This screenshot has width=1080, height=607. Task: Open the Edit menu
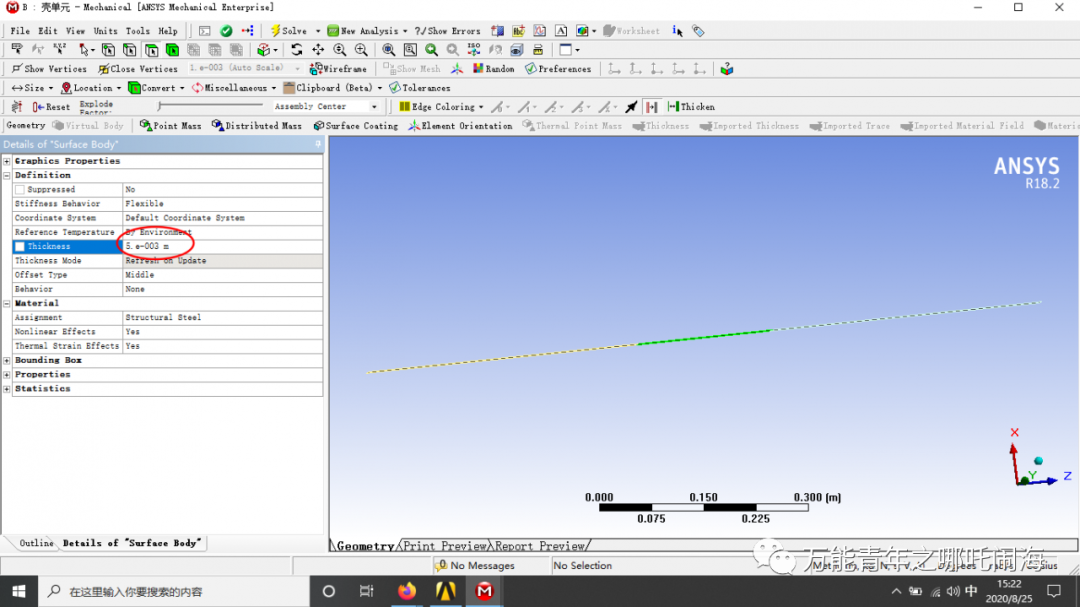pyautogui.click(x=48, y=31)
